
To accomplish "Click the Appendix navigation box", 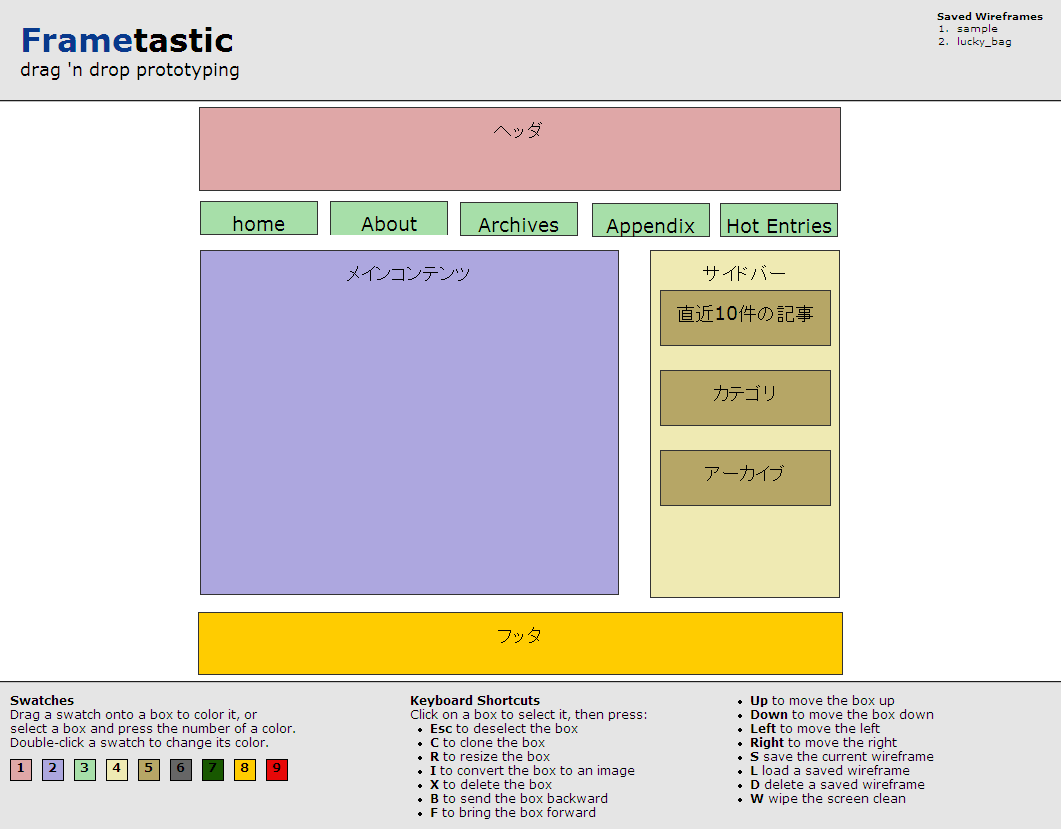I will pyautogui.click(x=650, y=221).
